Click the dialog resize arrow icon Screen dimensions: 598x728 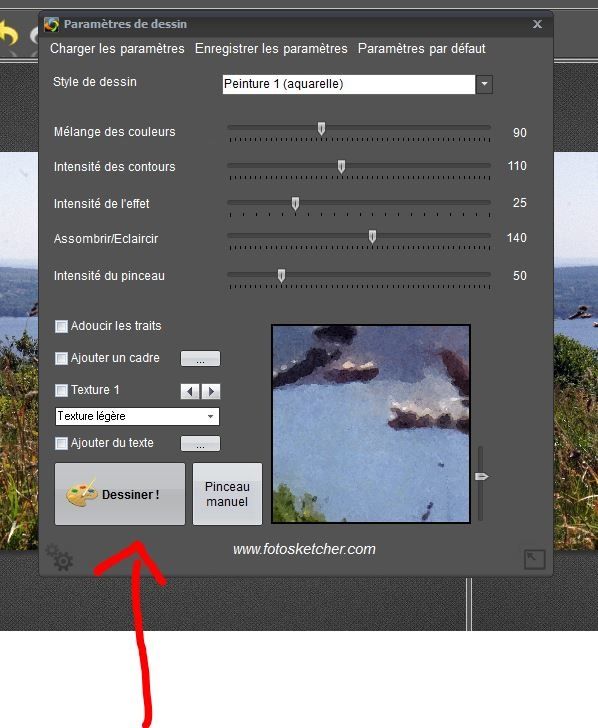click(534, 559)
